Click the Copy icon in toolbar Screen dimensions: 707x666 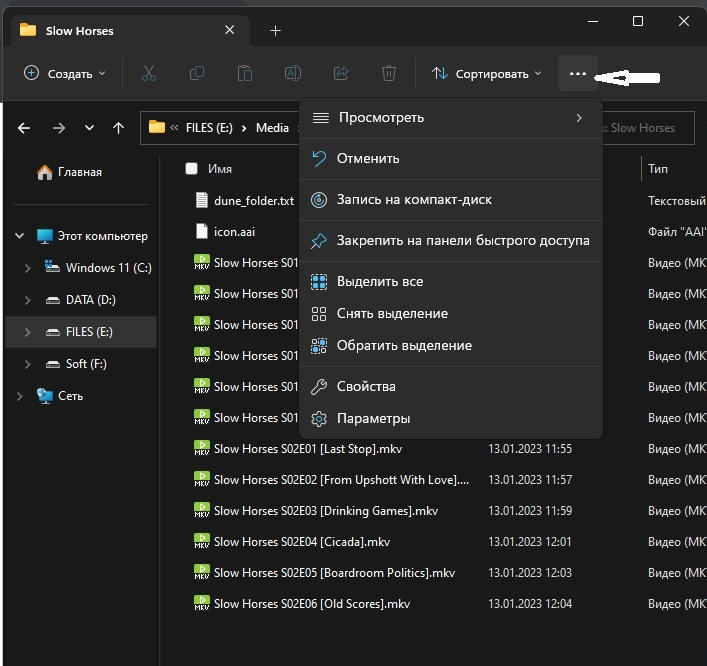[197, 73]
